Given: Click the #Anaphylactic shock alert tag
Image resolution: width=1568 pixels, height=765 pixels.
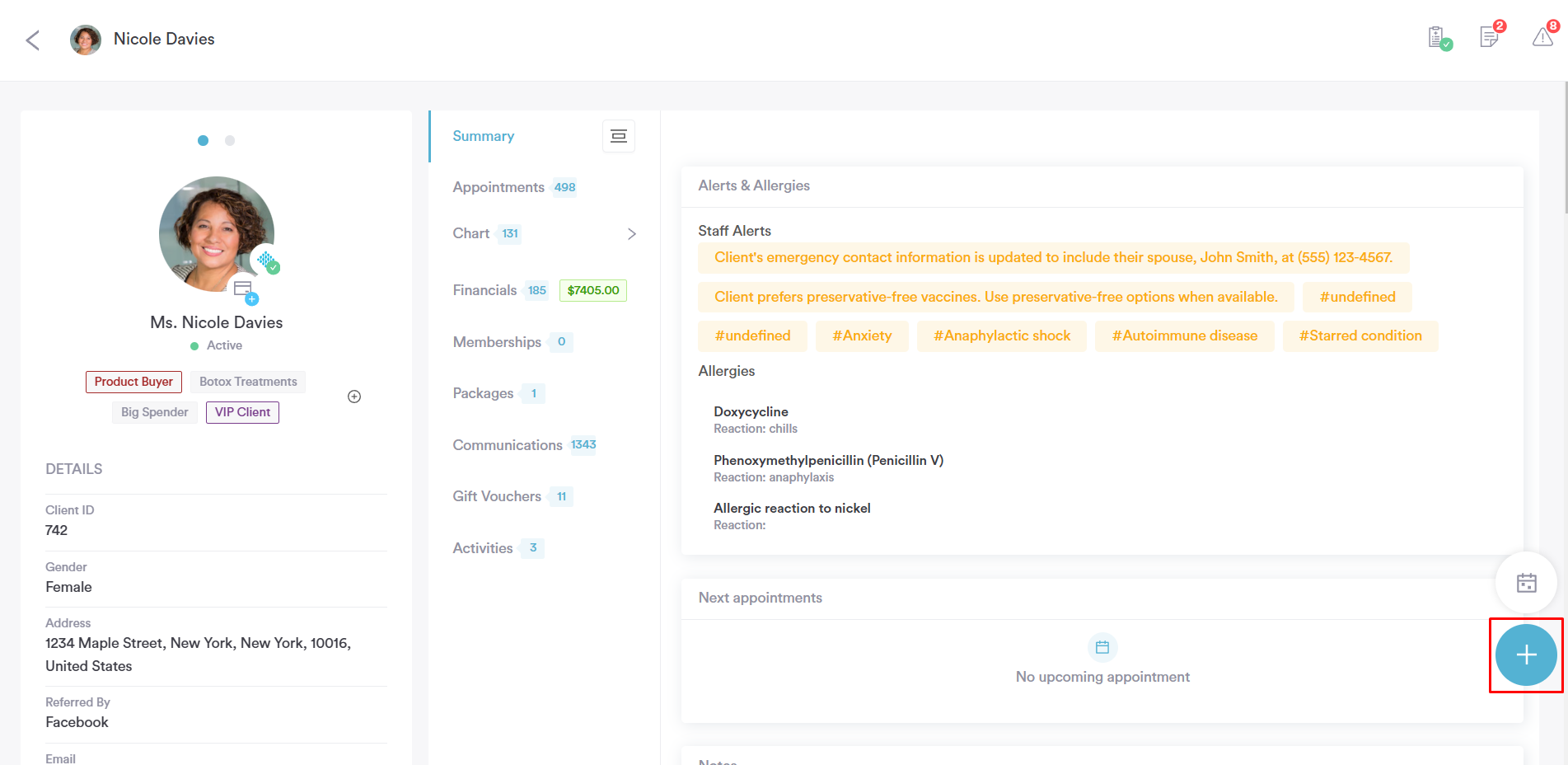Looking at the screenshot, I should tap(1001, 336).
